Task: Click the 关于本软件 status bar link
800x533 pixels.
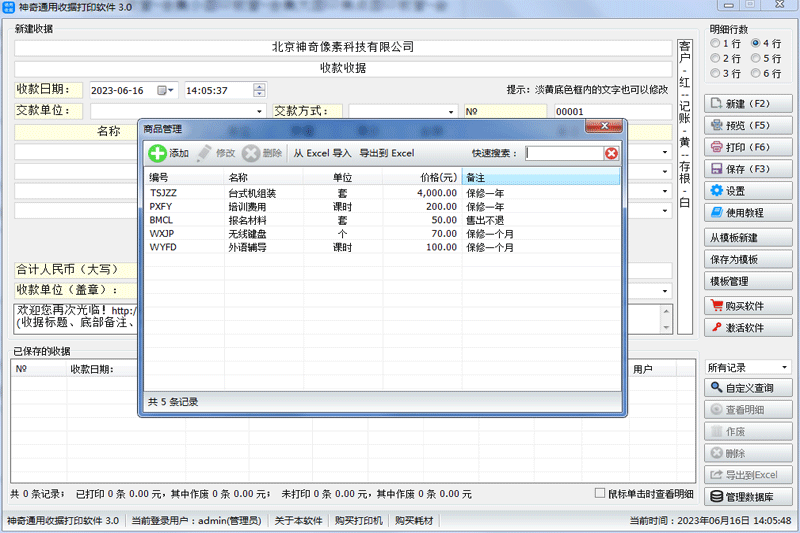Action: (x=299, y=520)
